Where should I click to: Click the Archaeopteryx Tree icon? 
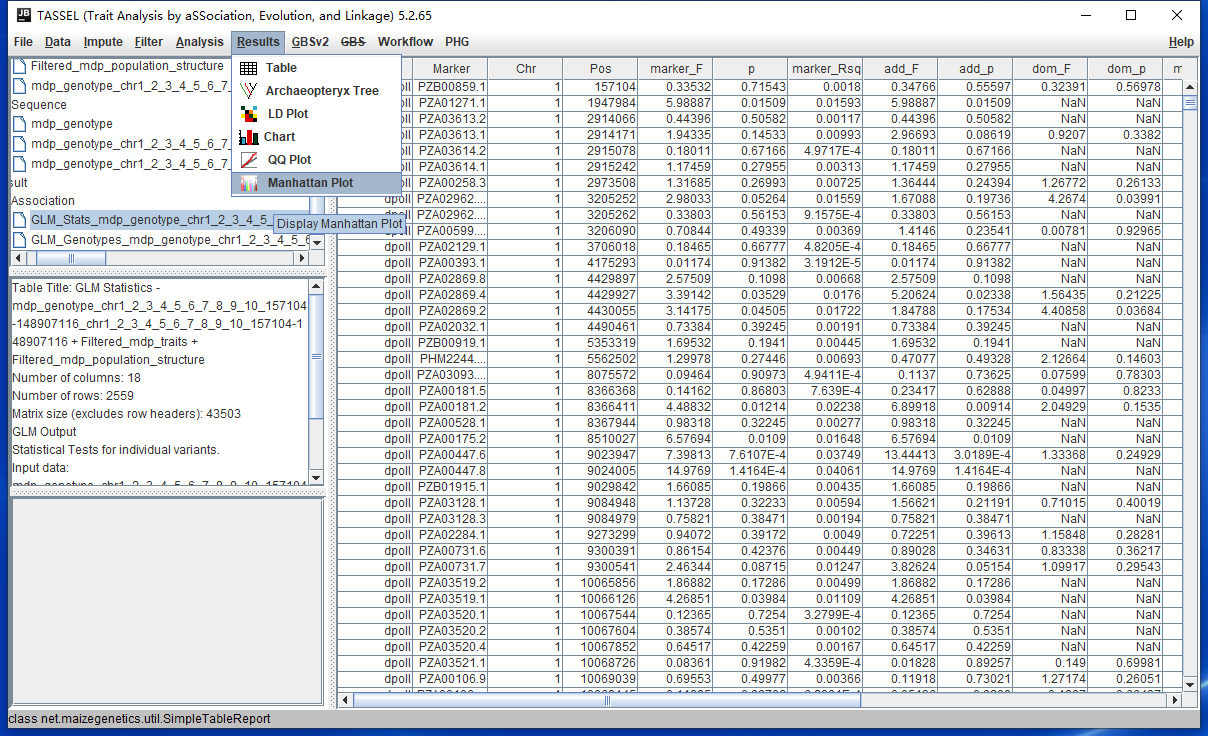[246, 91]
